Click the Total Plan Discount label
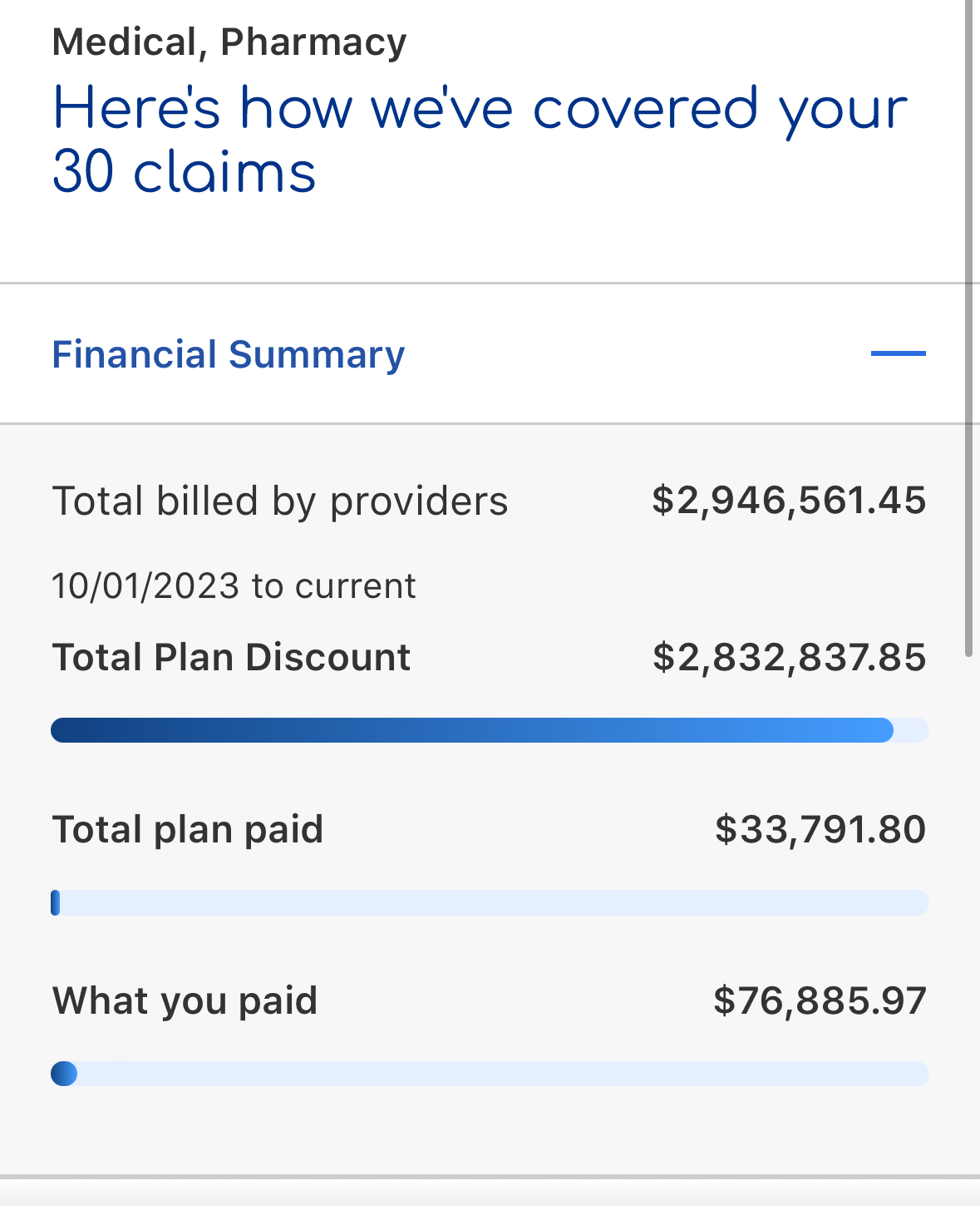Screen dimensions: 980x1225 click(x=231, y=657)
